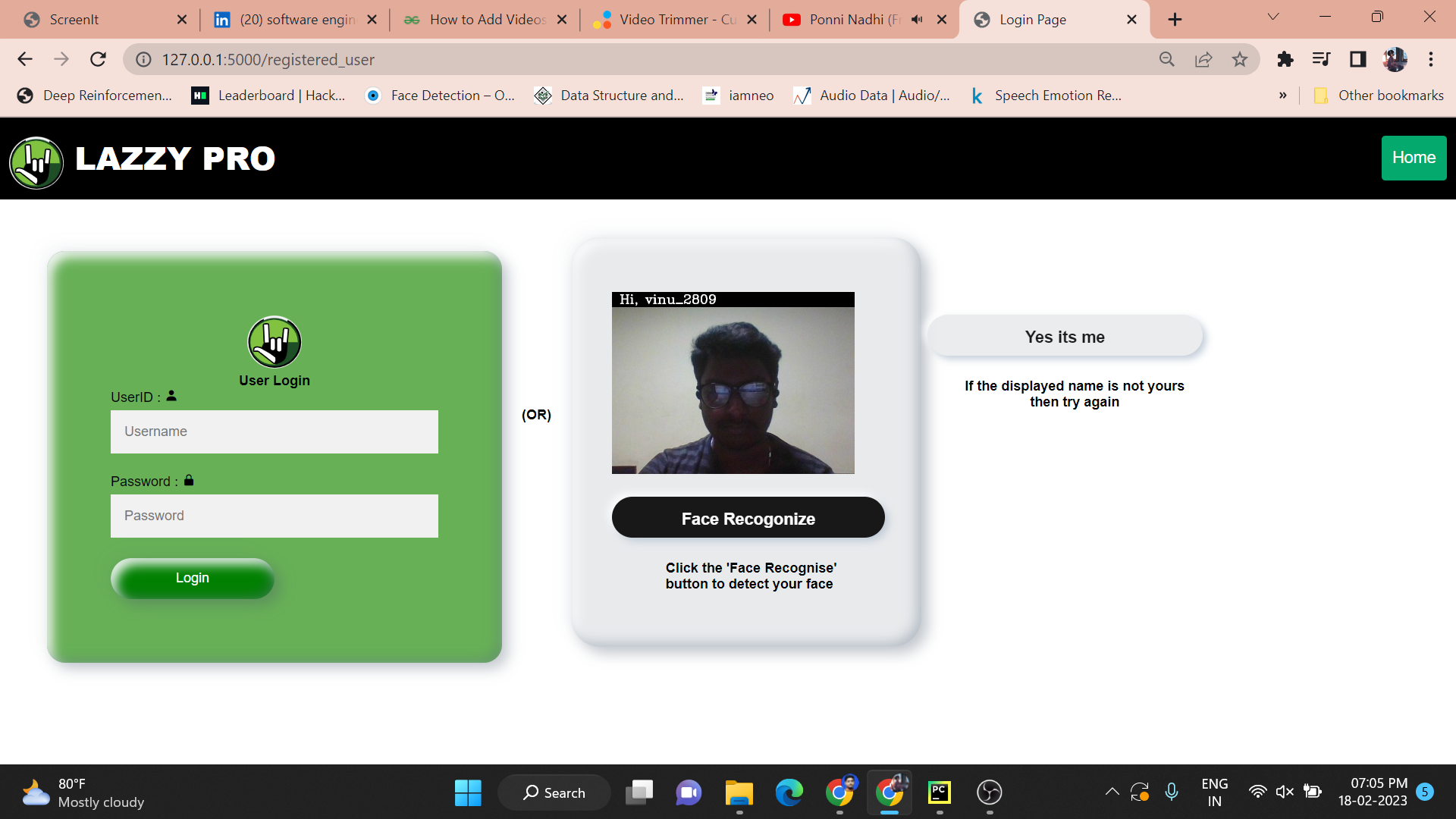Open the media controls icon in toolbar
The image size is (1456, 819).
(1321, 59)
